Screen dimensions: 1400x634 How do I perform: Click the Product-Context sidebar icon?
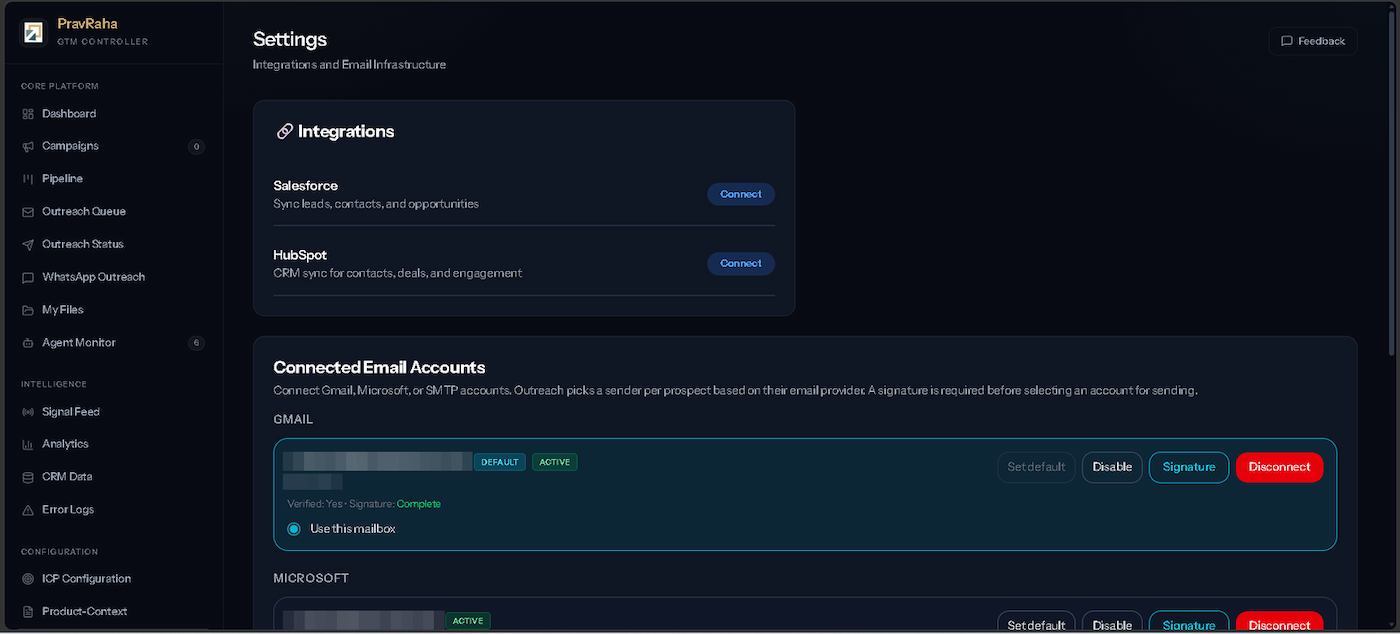coord(28,612)
